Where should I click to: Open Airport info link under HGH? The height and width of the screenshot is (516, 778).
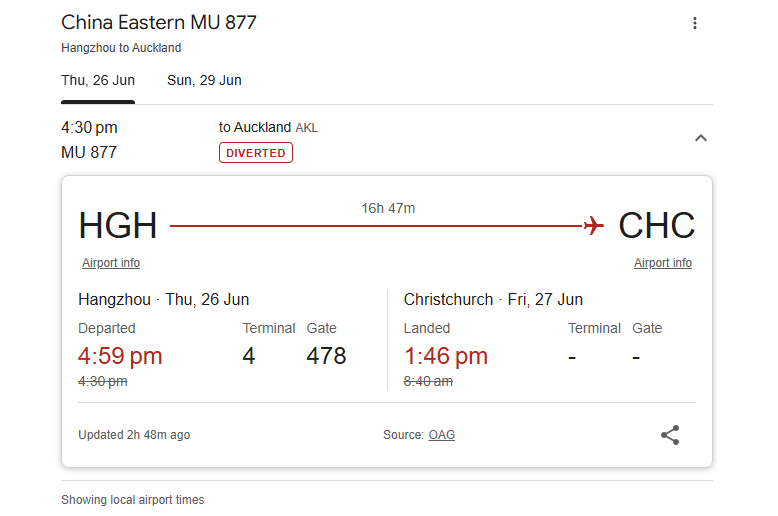tap(111, 263)
